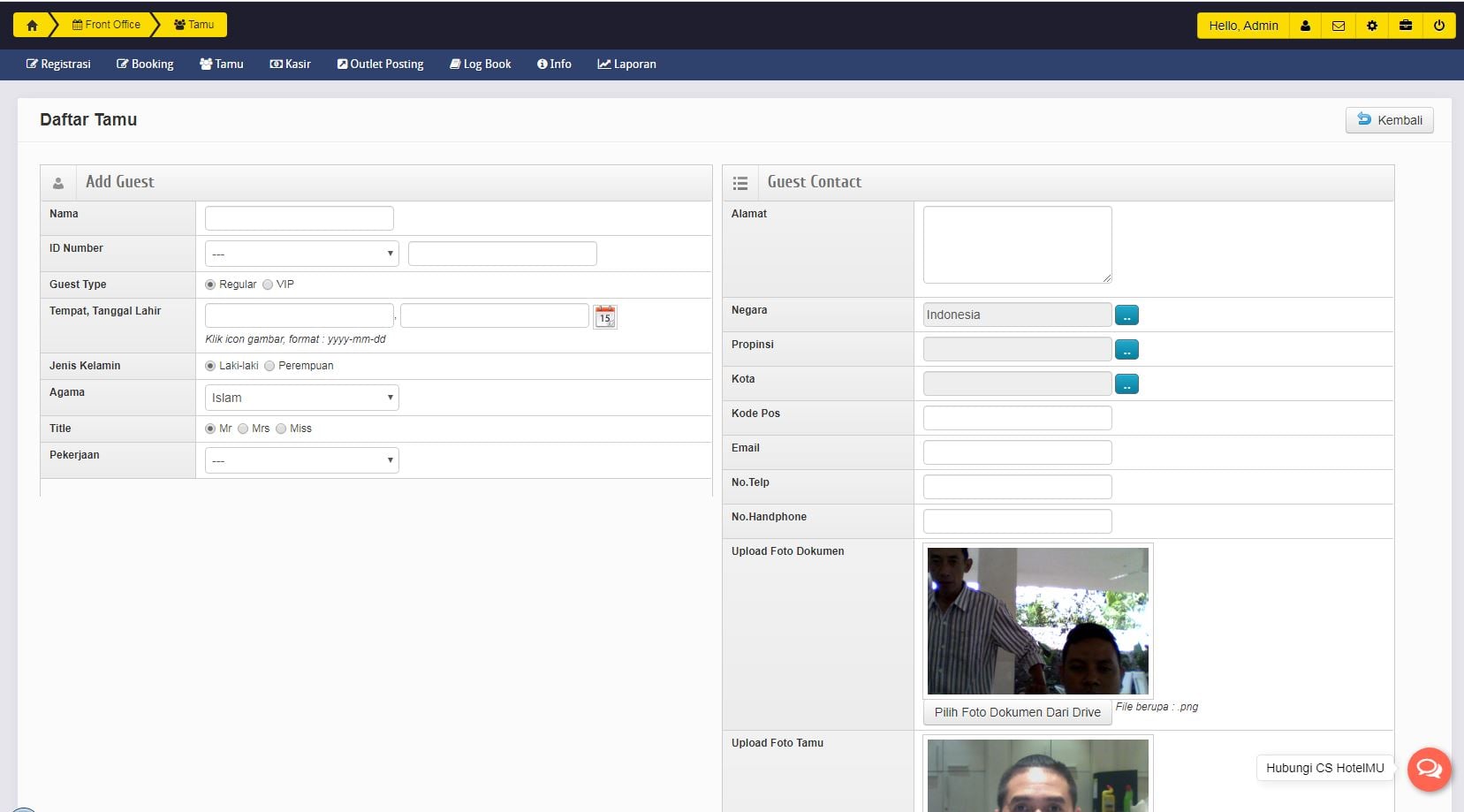Viewport: 1464px width, 812px height.
Task: Open the mail envelope icon
Action: pyautogui.click(x=1339, y=26)
